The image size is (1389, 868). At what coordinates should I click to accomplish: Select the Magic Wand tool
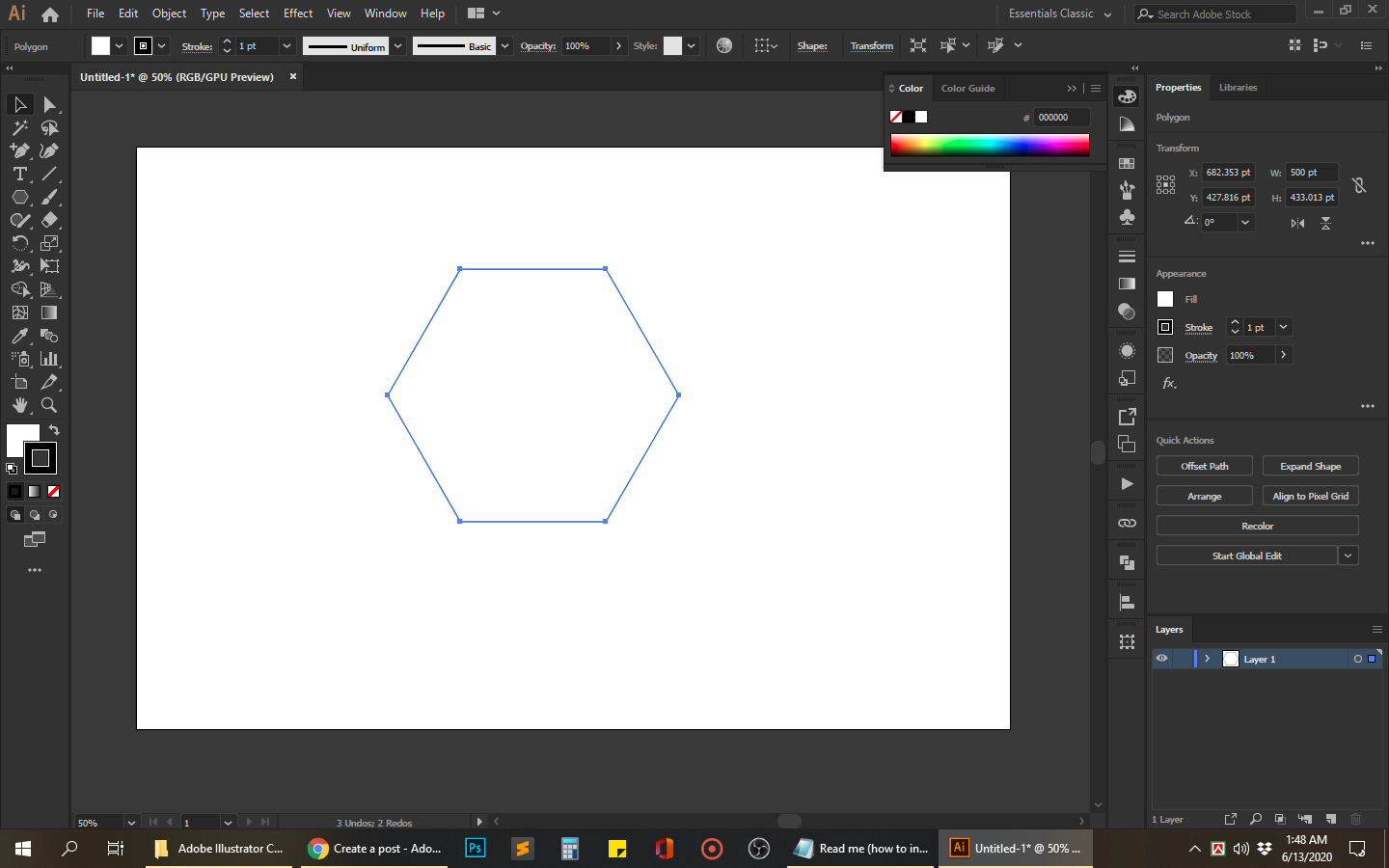pos(19,127)
